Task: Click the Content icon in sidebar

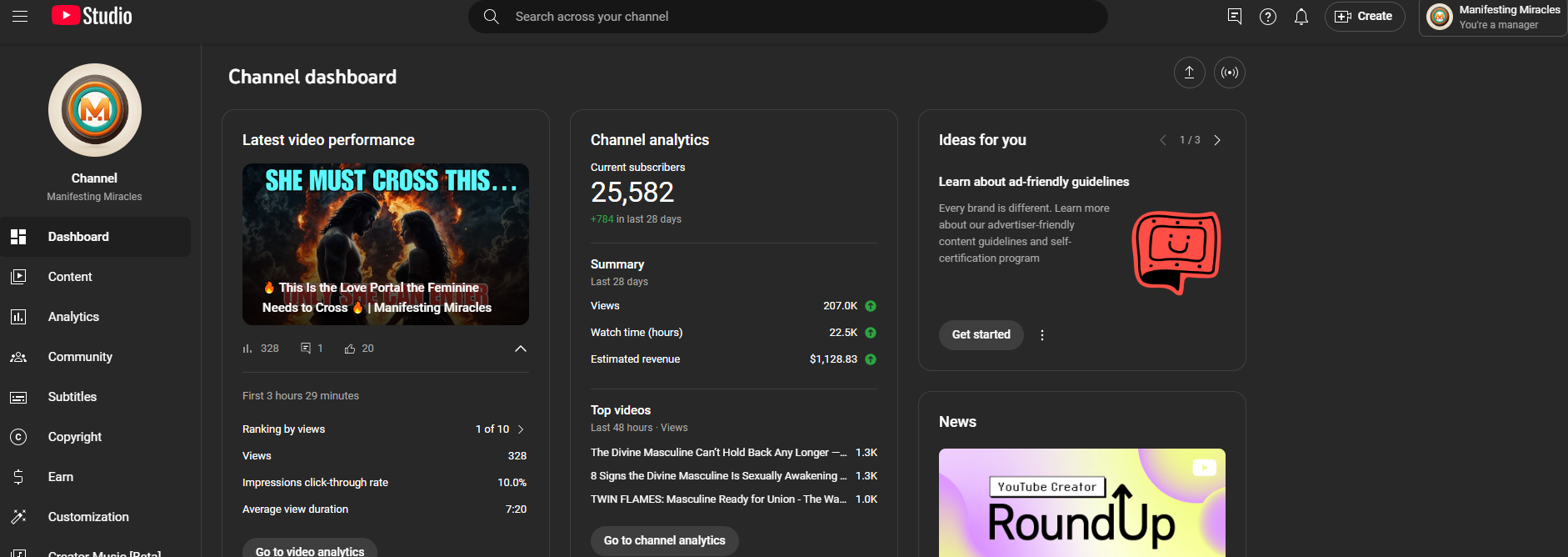Action: (18, 277)
